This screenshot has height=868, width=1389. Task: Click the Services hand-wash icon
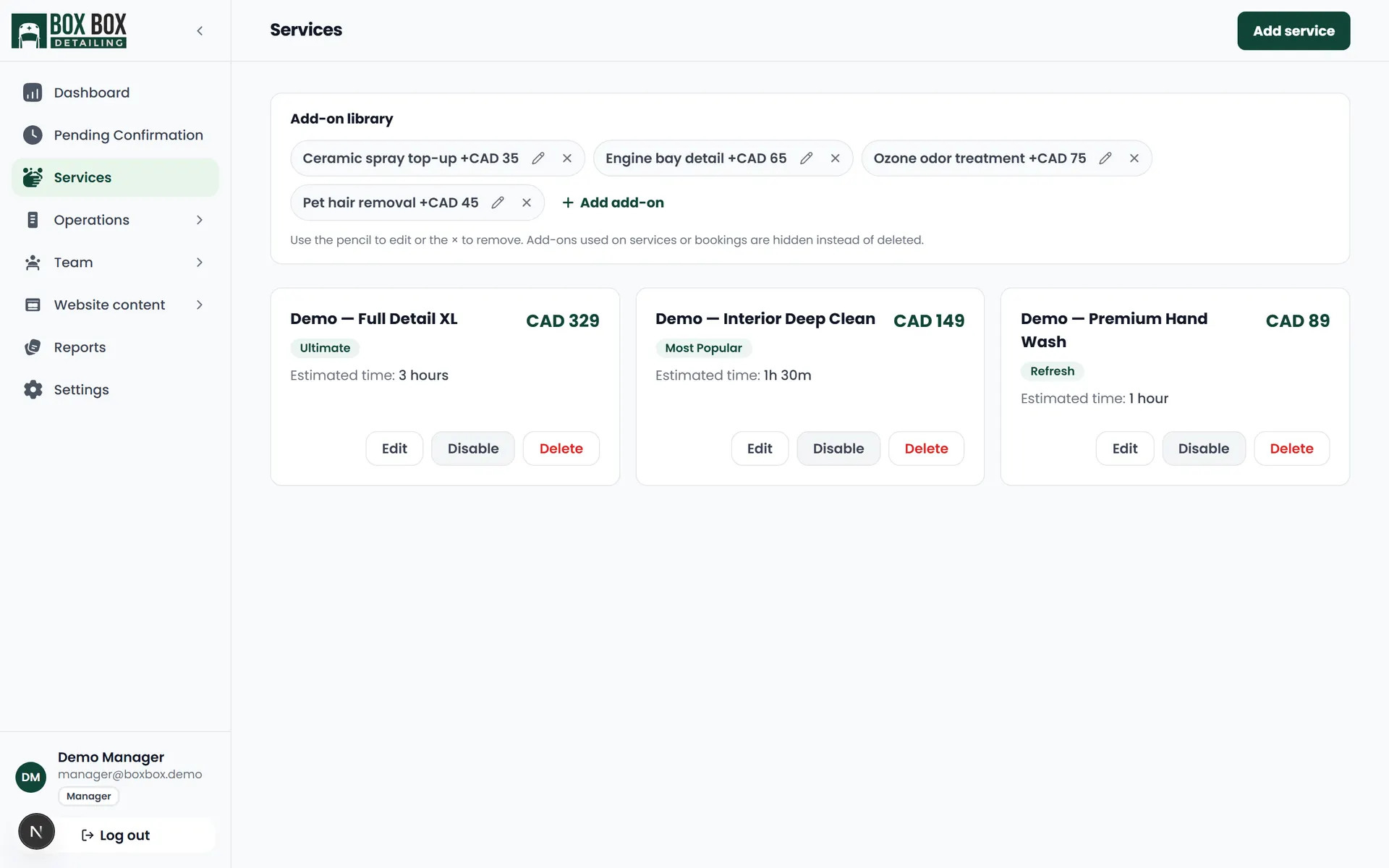pyautogui.click(x=33, y=177)
